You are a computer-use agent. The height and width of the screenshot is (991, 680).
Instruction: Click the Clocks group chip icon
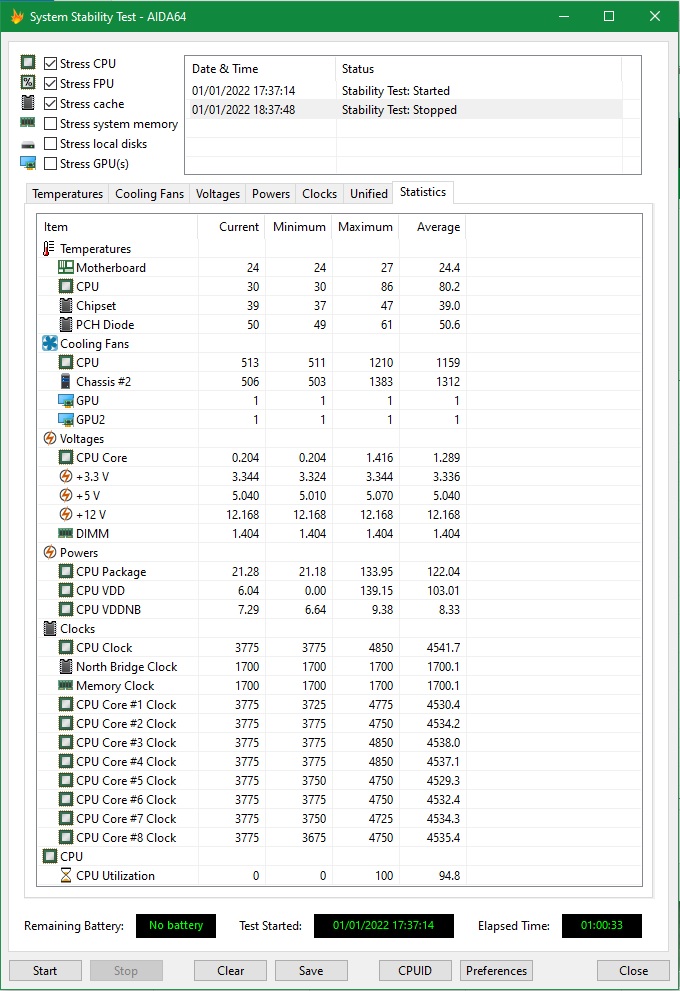click(x=49, y=628)
